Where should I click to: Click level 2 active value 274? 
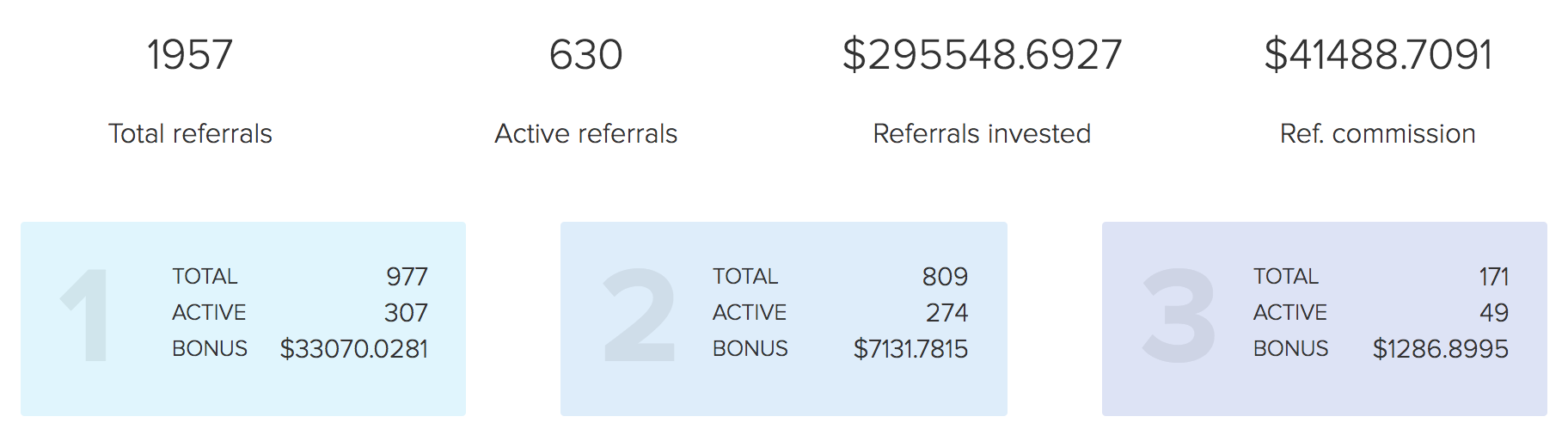[946, 312]
